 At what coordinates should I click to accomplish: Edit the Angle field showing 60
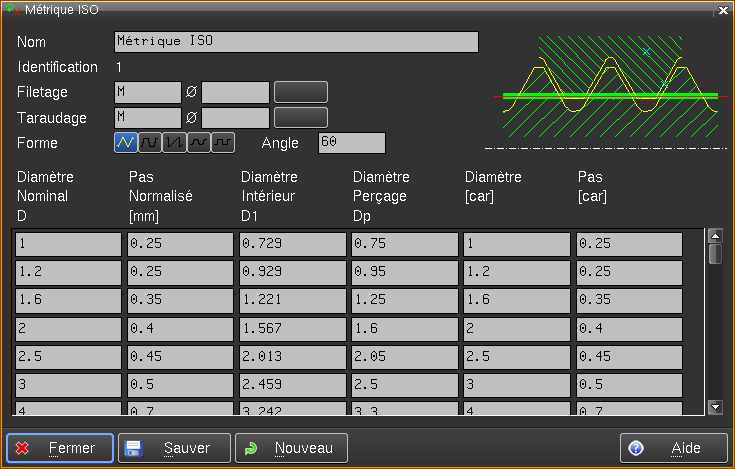(x=351, y=143)
